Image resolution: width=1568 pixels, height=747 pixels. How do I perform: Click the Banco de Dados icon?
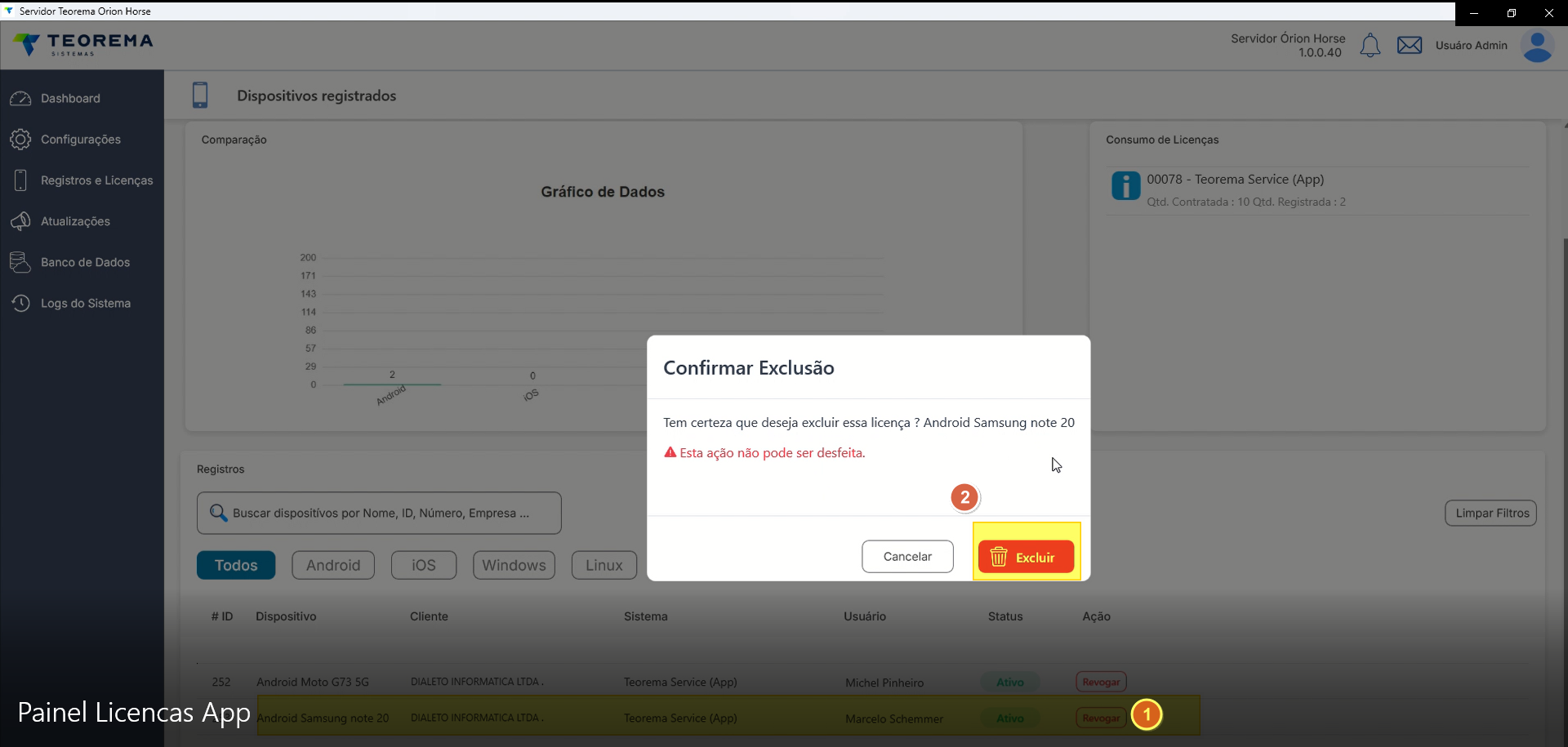(x=20, y=262)
